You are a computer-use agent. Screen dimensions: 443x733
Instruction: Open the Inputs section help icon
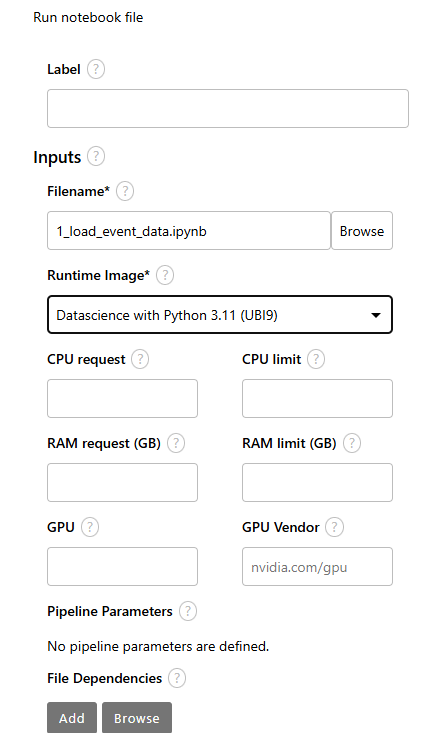(96, 156)
